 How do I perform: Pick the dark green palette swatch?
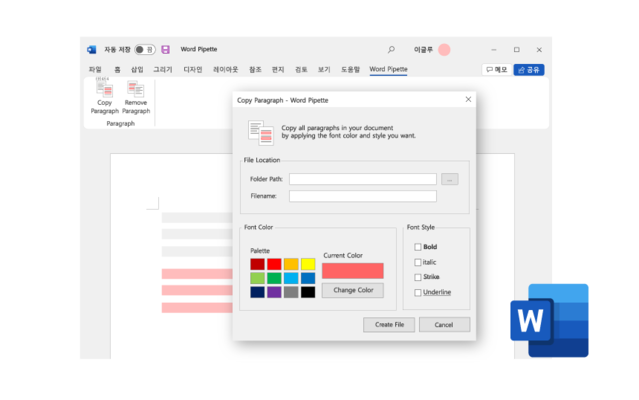[x=274, y=278]
